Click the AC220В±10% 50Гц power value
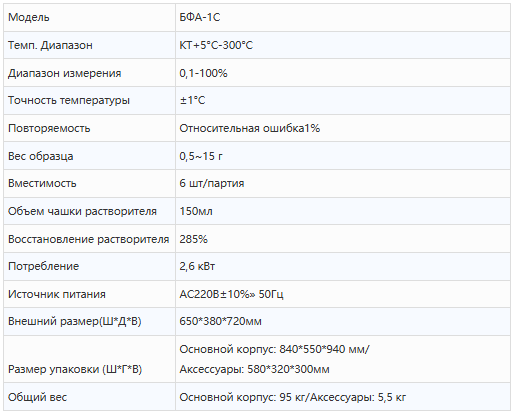 [x=231, y=294]
